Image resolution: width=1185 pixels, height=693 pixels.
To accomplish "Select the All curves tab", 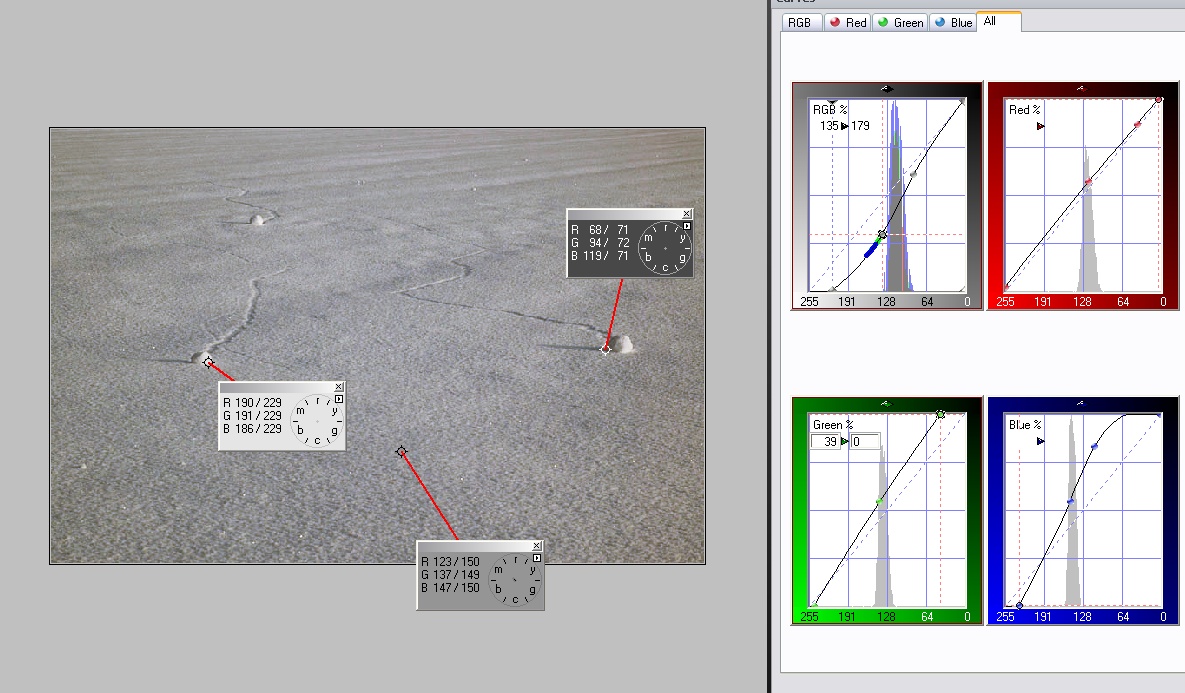I will coord(998,21).
